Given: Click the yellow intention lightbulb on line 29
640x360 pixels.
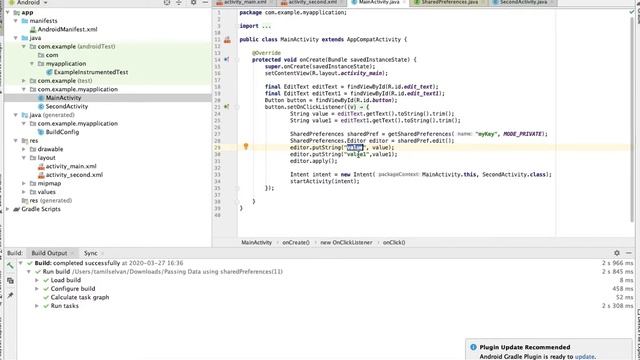Looking at the screenshot, I should 246,147.
